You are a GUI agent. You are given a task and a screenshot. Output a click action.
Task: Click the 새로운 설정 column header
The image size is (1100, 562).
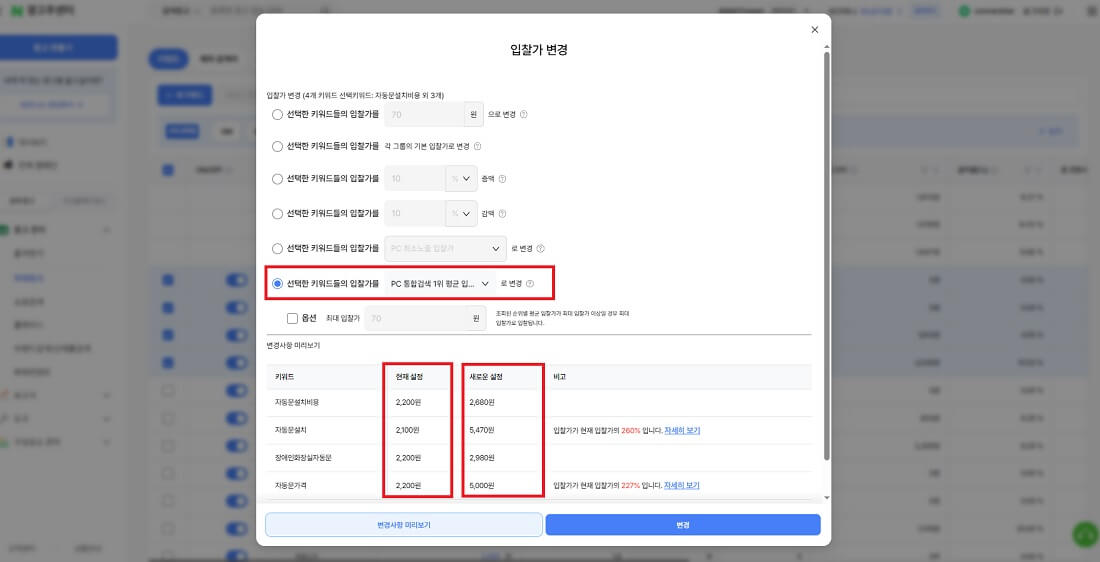pos(485,377)
